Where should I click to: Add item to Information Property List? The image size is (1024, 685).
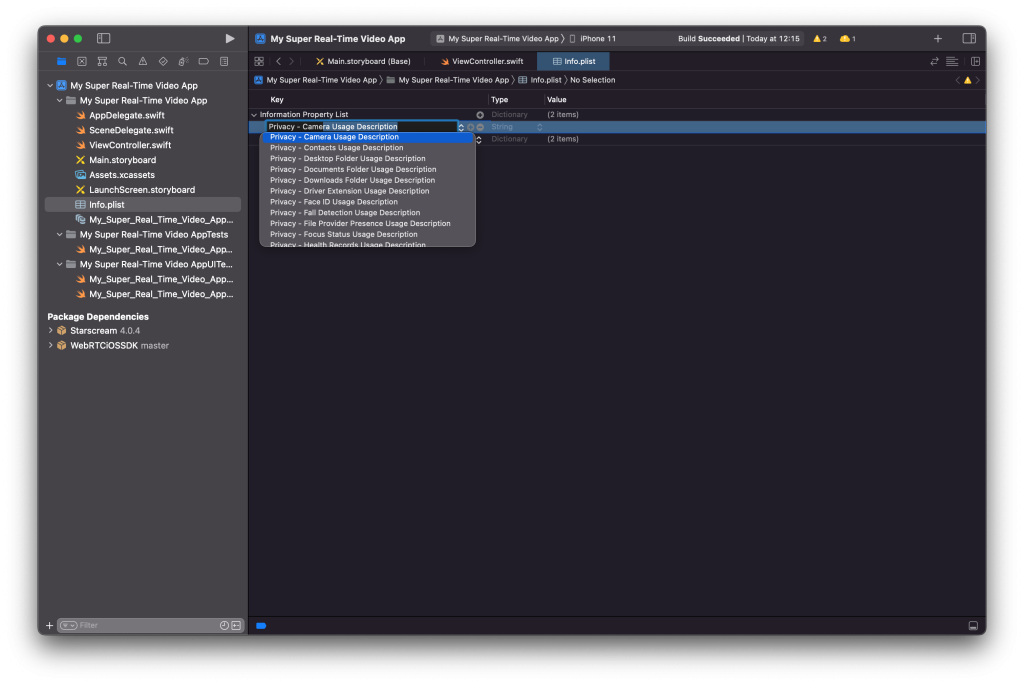coord(480,115)
